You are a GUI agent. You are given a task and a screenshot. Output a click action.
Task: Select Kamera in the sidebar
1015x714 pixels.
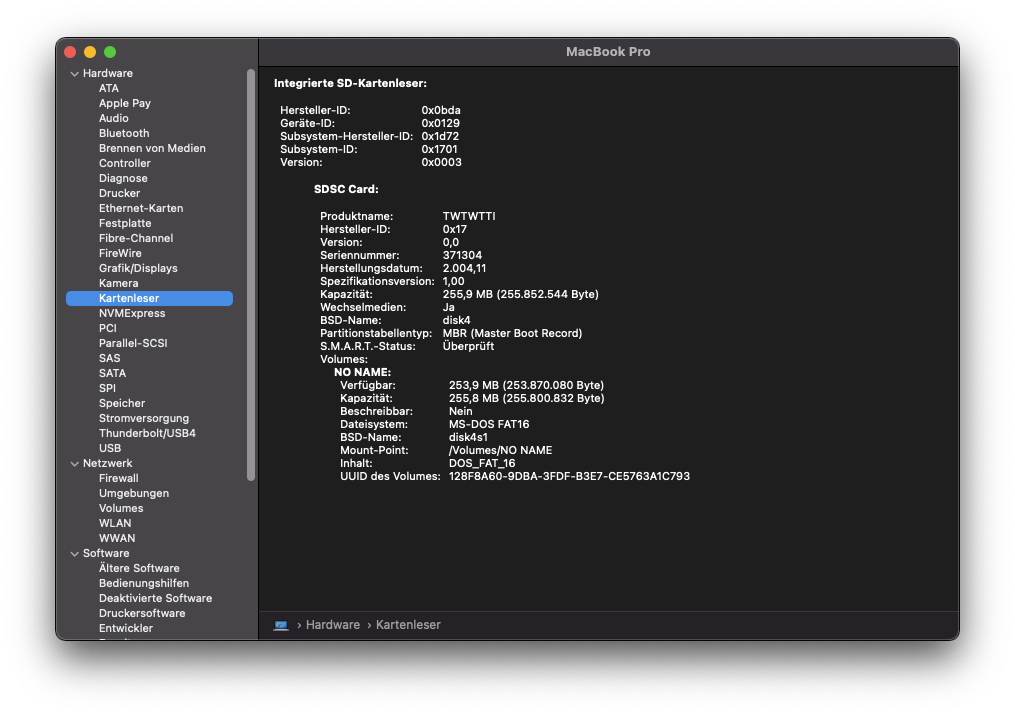point(118,283)
